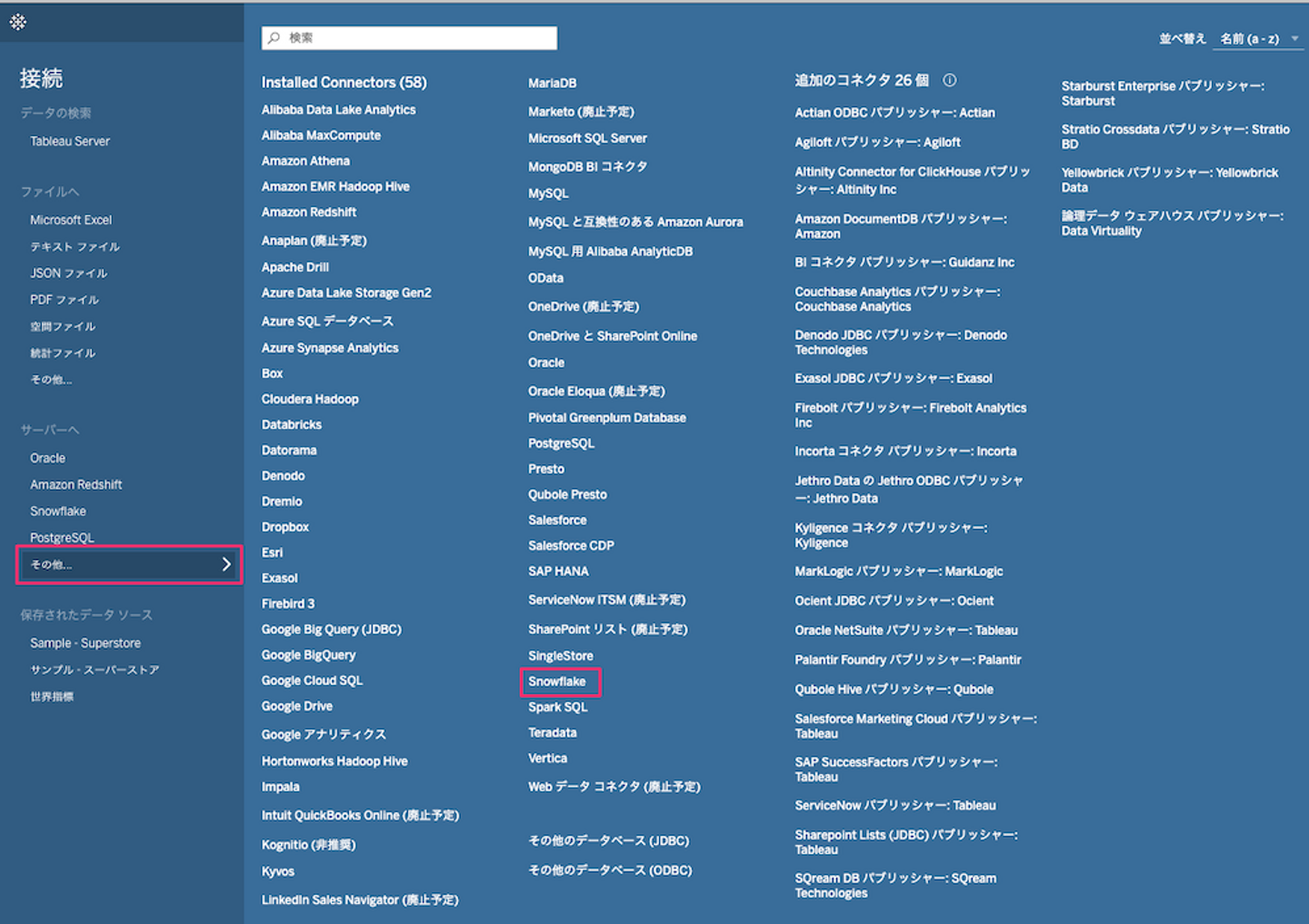Image resolution: width=1309 pixels, height=924 pixels.
Task: Select PostgreSQL in the sidebar server list
Action: click(62, 537)
